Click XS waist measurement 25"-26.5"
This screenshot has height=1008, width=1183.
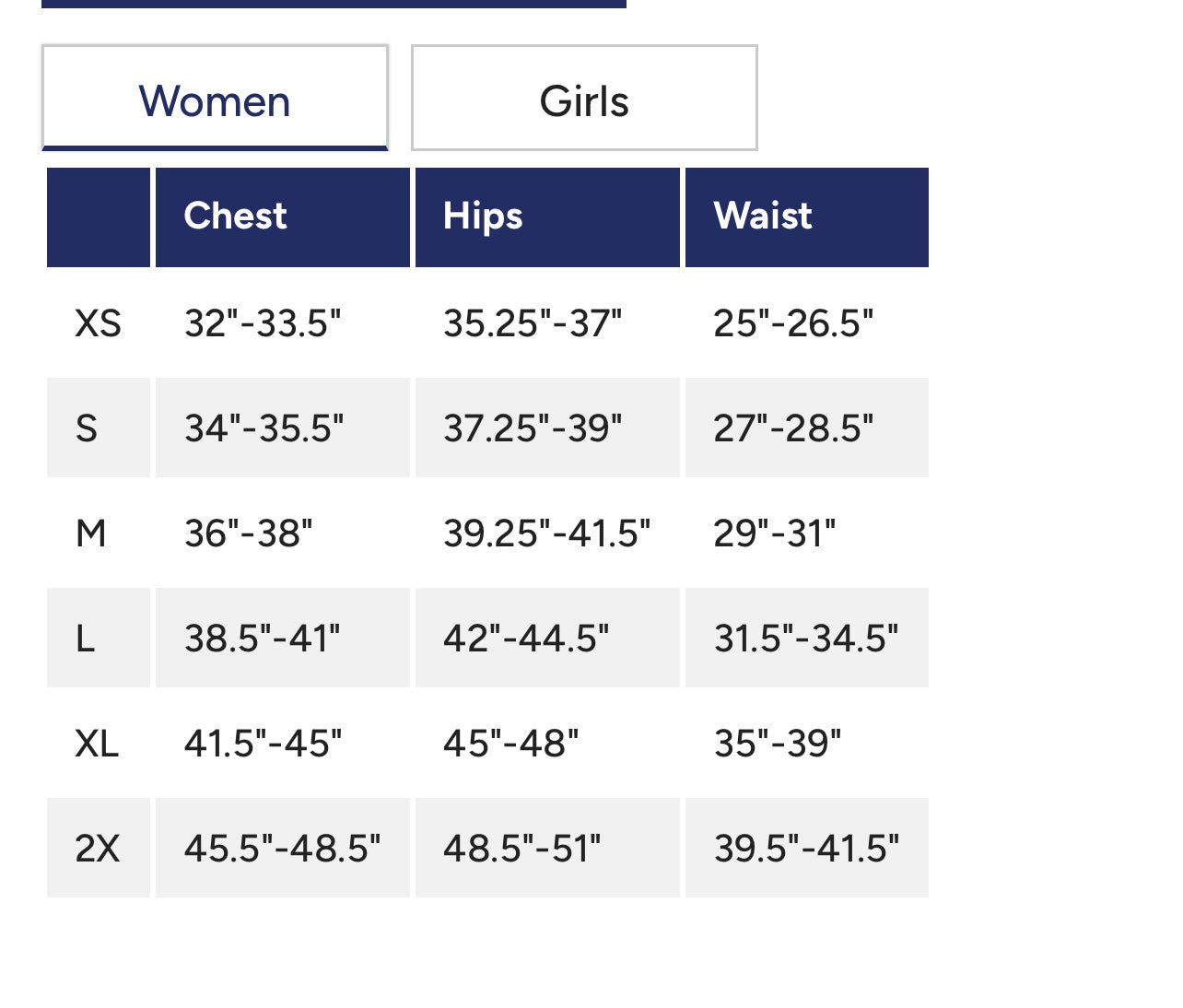(793, 323)
